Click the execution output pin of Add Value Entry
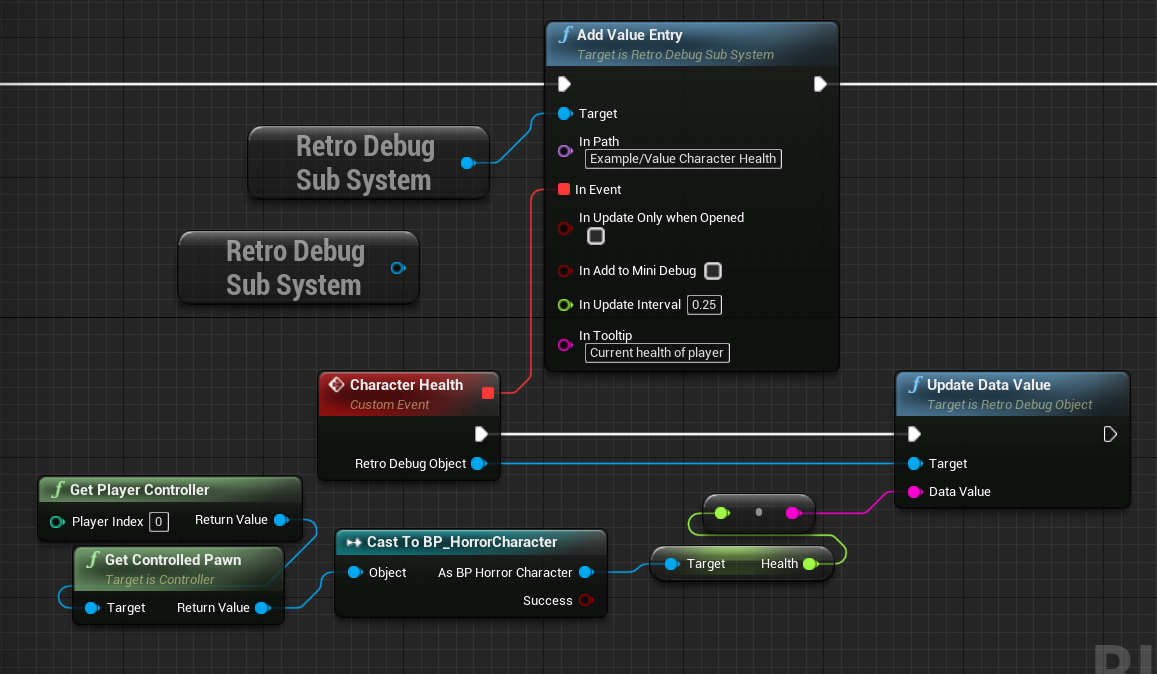This screenshot has height=674, width=1157. [x=820, y=84]
